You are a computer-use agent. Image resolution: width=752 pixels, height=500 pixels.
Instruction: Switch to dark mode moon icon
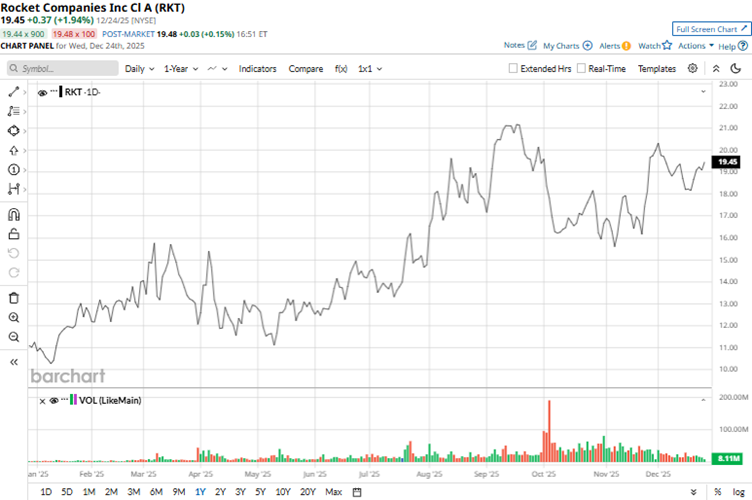click(x=735, y=69)
